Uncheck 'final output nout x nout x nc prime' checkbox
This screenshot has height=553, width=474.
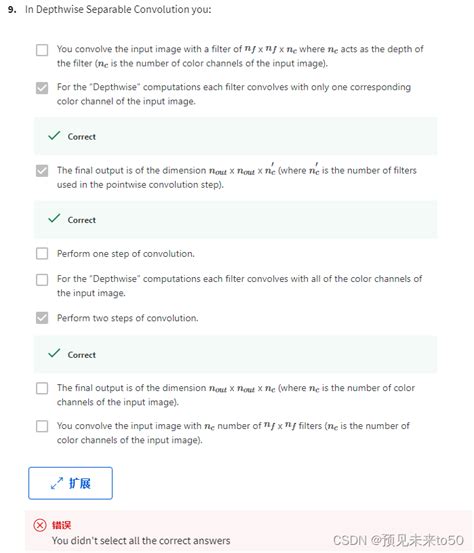pos(42,171)
